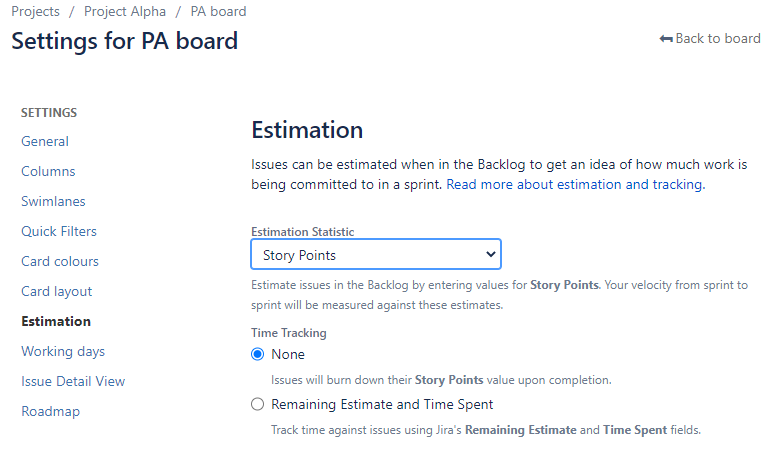This screenshot has width=777, height=471.
Task: Go to Columns settings
Action: coord(48,171)
